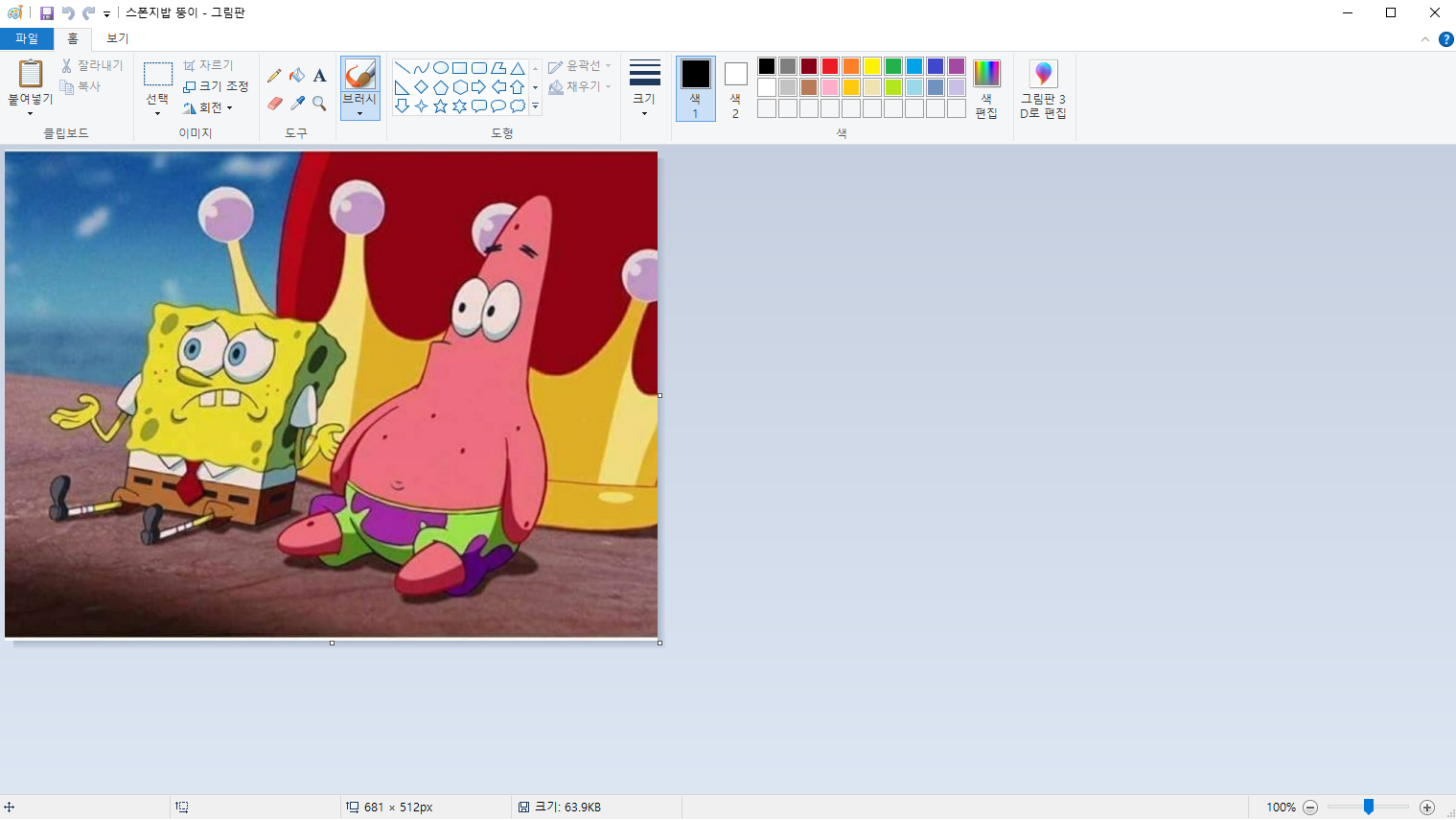Choose the Diamond shape
The height and width of the screenshot is (820, 1456).
coord(422,87)
